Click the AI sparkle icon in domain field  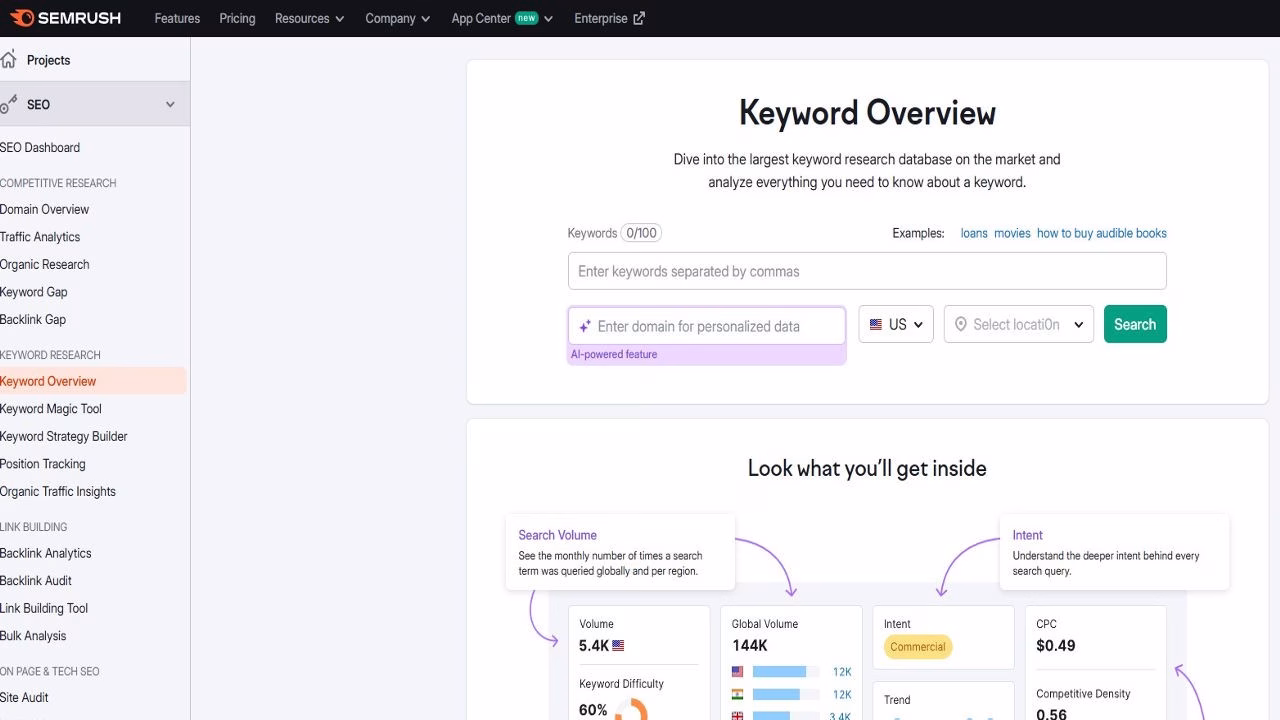click(x=584, y=326)
